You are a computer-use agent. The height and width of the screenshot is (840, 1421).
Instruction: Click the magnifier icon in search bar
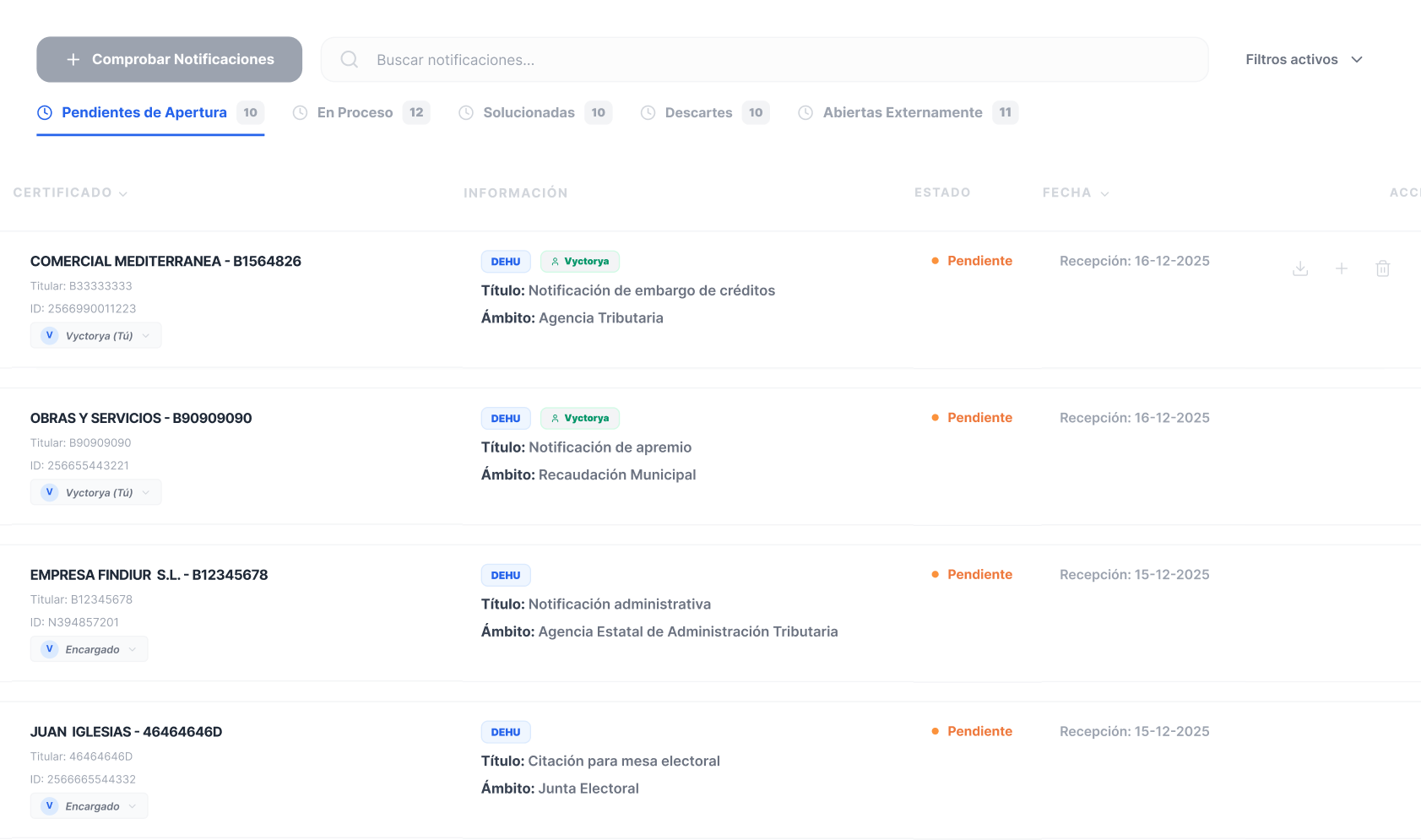point(350,60)
